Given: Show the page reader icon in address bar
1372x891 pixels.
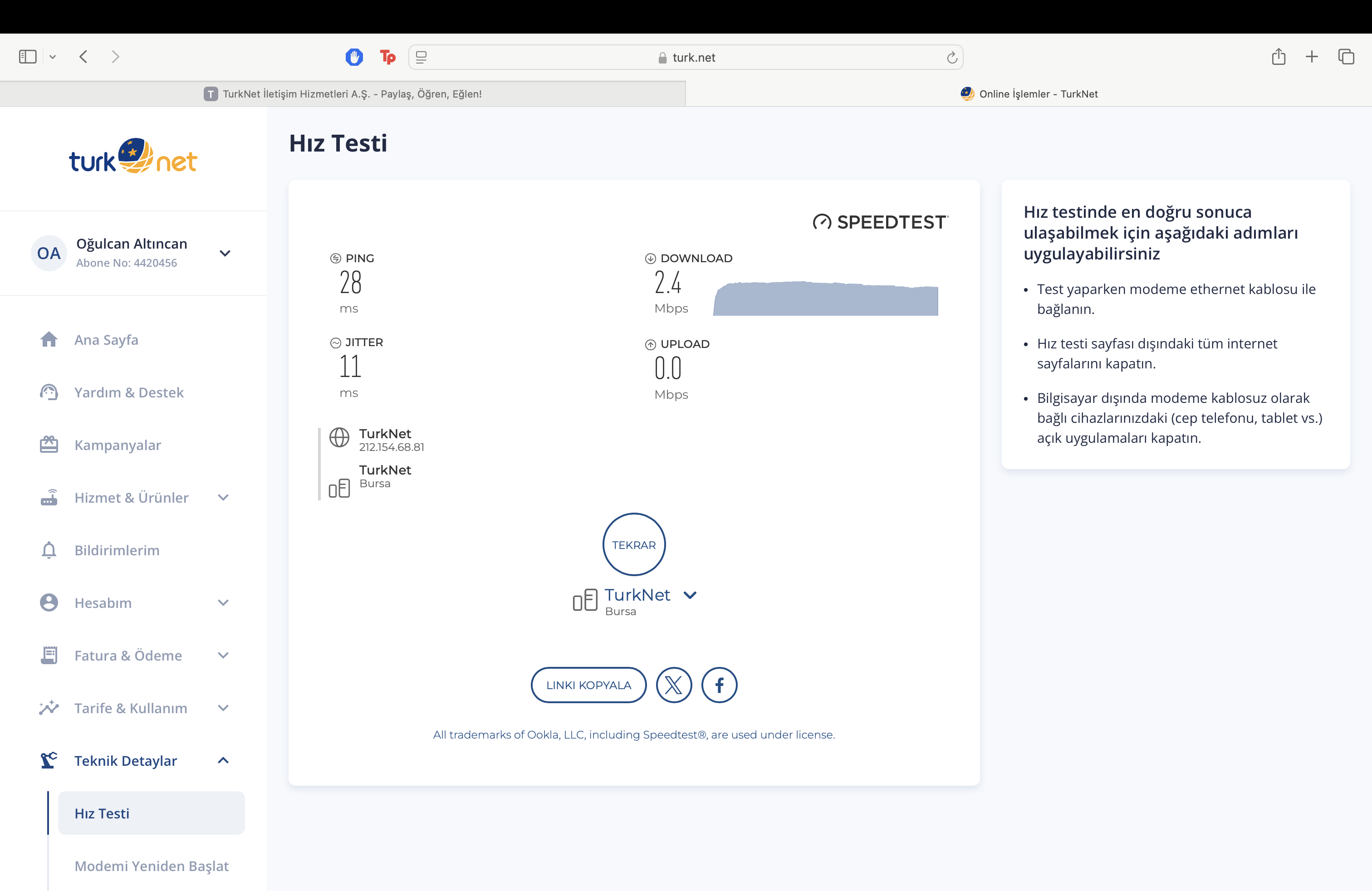Looking at the screenshot, I should [421, 57].
